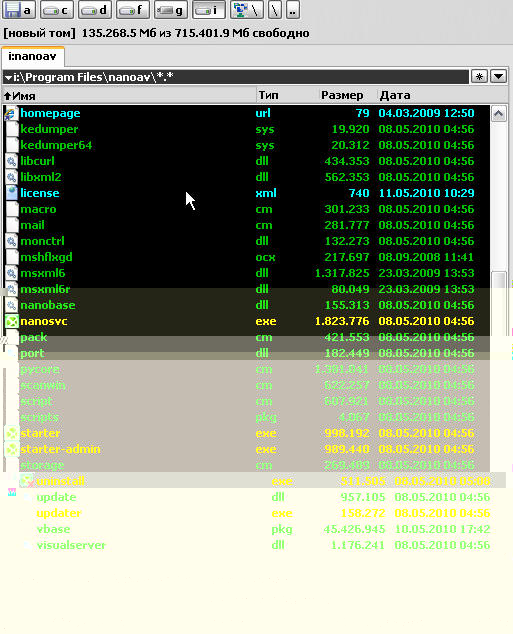Click nanobase dll file icon
The height and width of the screenshot is (634, 513).
click(11, 305)
